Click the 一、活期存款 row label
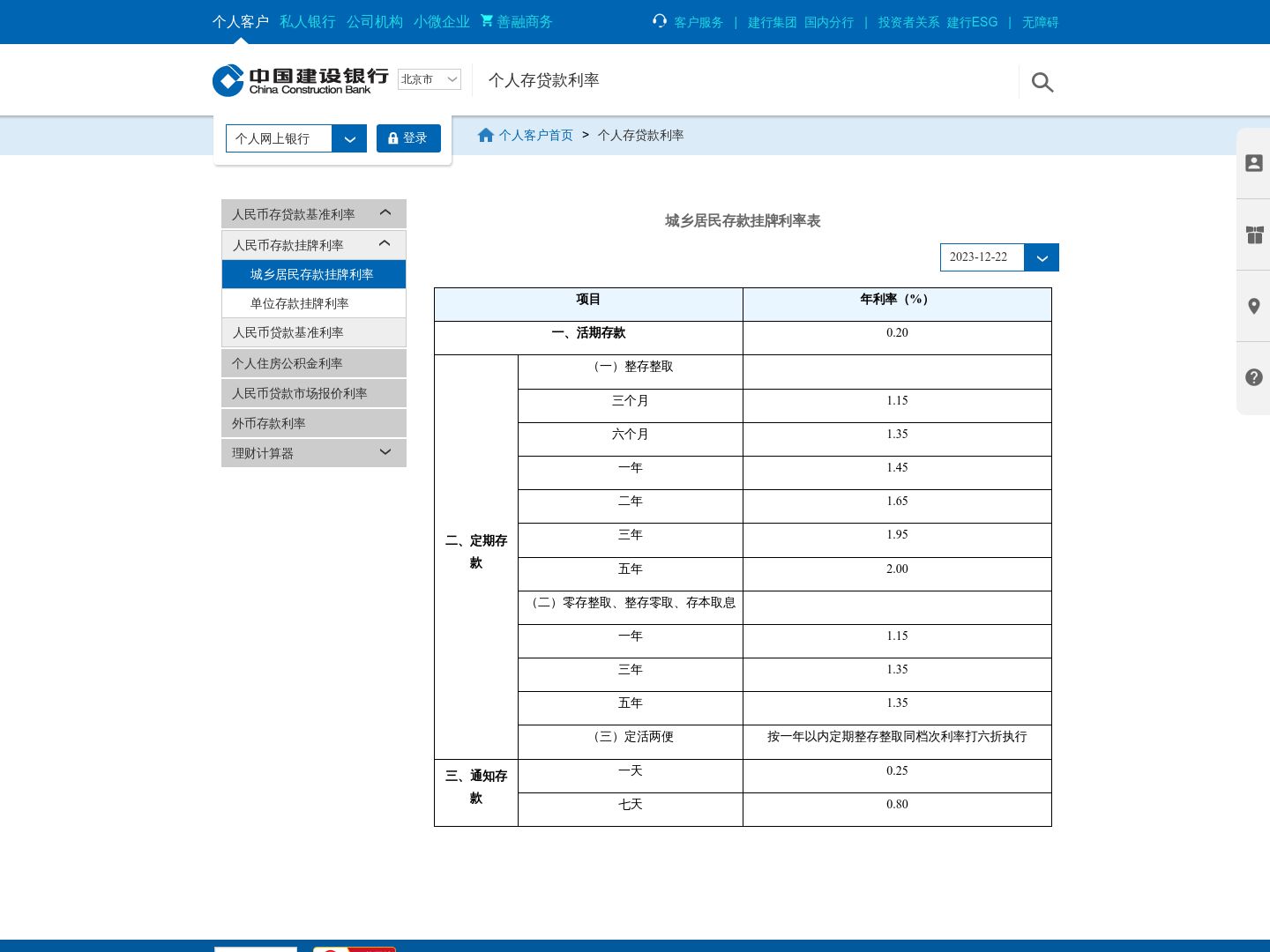Viewport: 1270px width, 952px height. click(588, 338)
